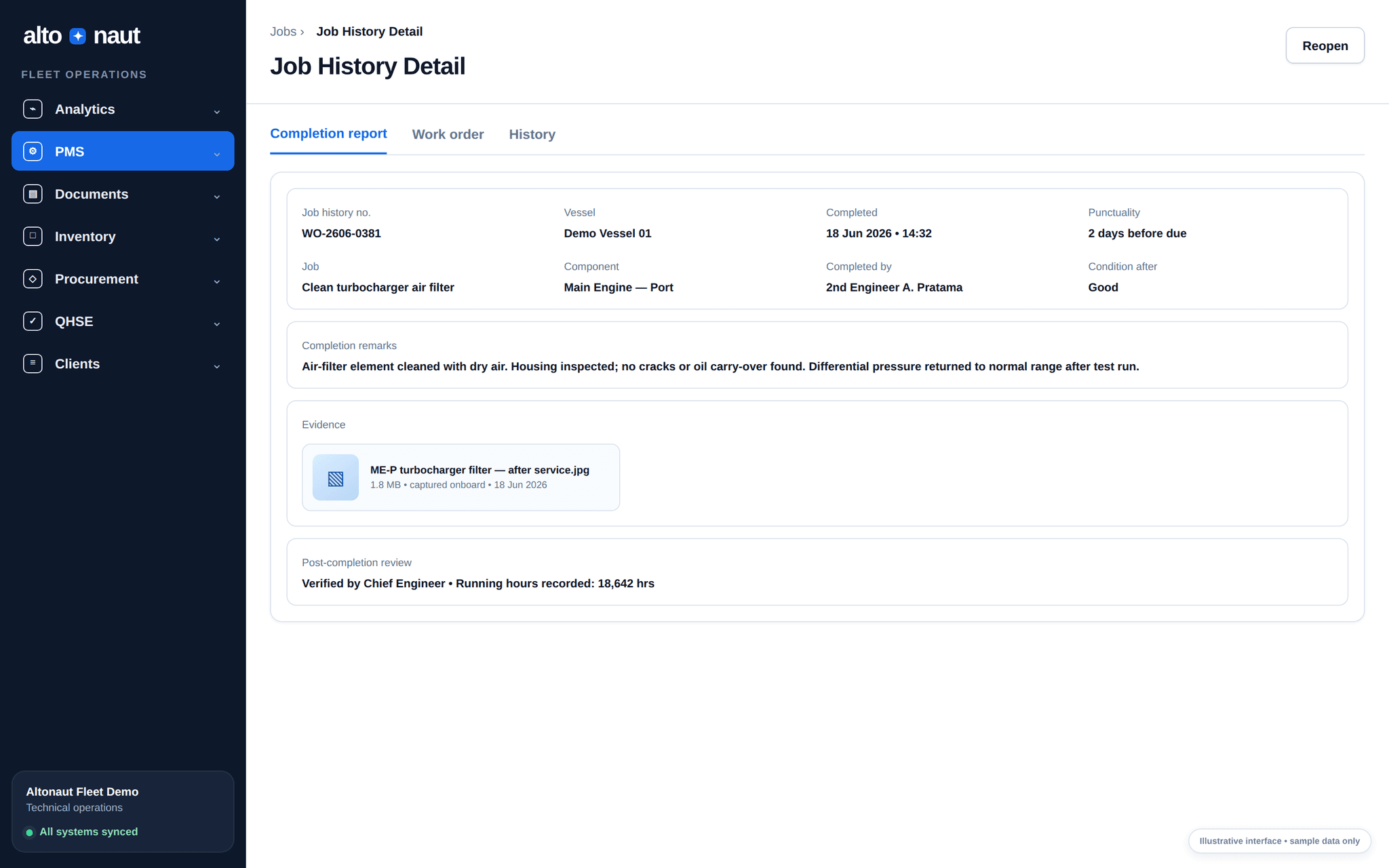Expand the Inventory menu chevron
This screenshot has width=1389, height=868.
pyautogui.click(x=217, y=239)
